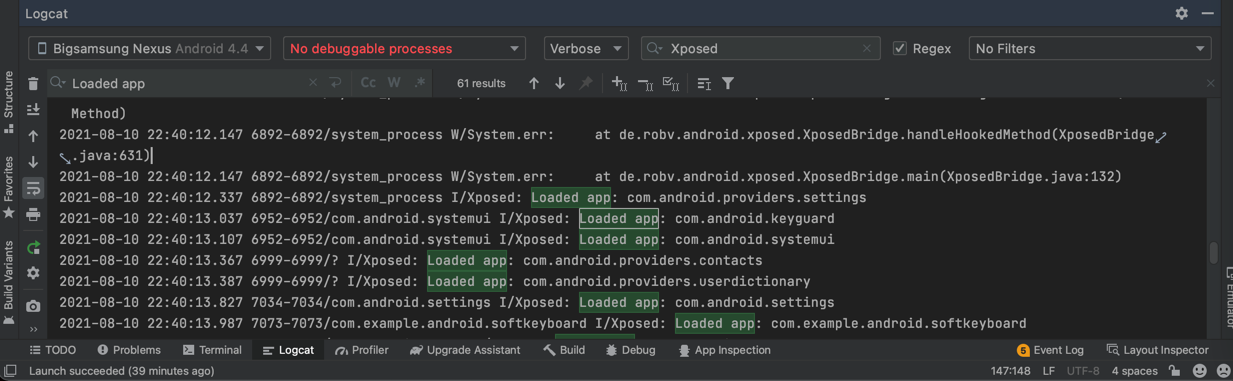The image size is (1233, 381).
Task: Click open in find window icon
Action: pyautogui.click(x=704, y=83)
